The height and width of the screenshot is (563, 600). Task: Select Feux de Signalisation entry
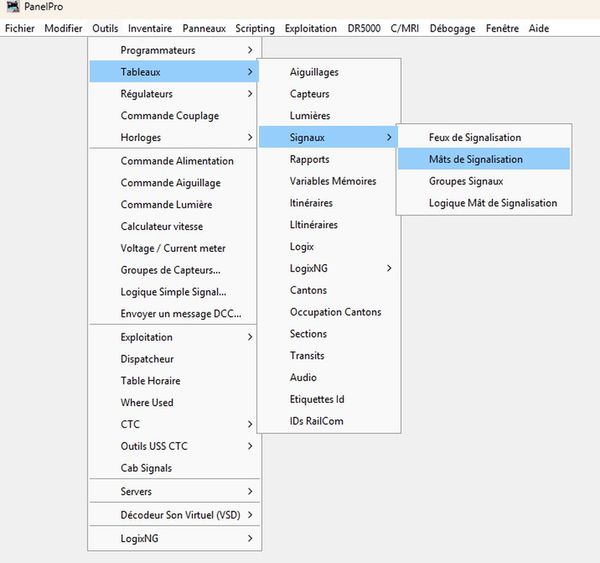pos(475,137)
